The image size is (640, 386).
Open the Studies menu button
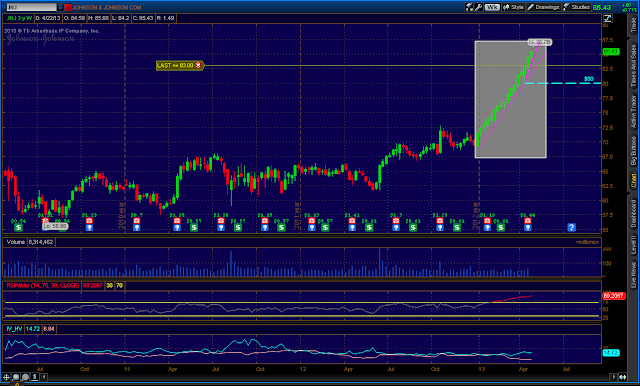point(576,7)
